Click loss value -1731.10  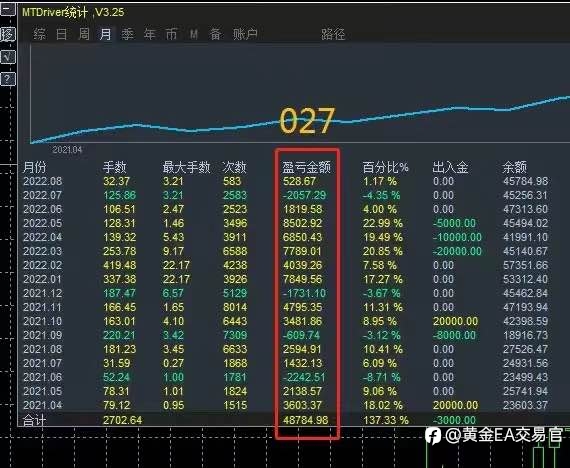[x=305, y=293]
